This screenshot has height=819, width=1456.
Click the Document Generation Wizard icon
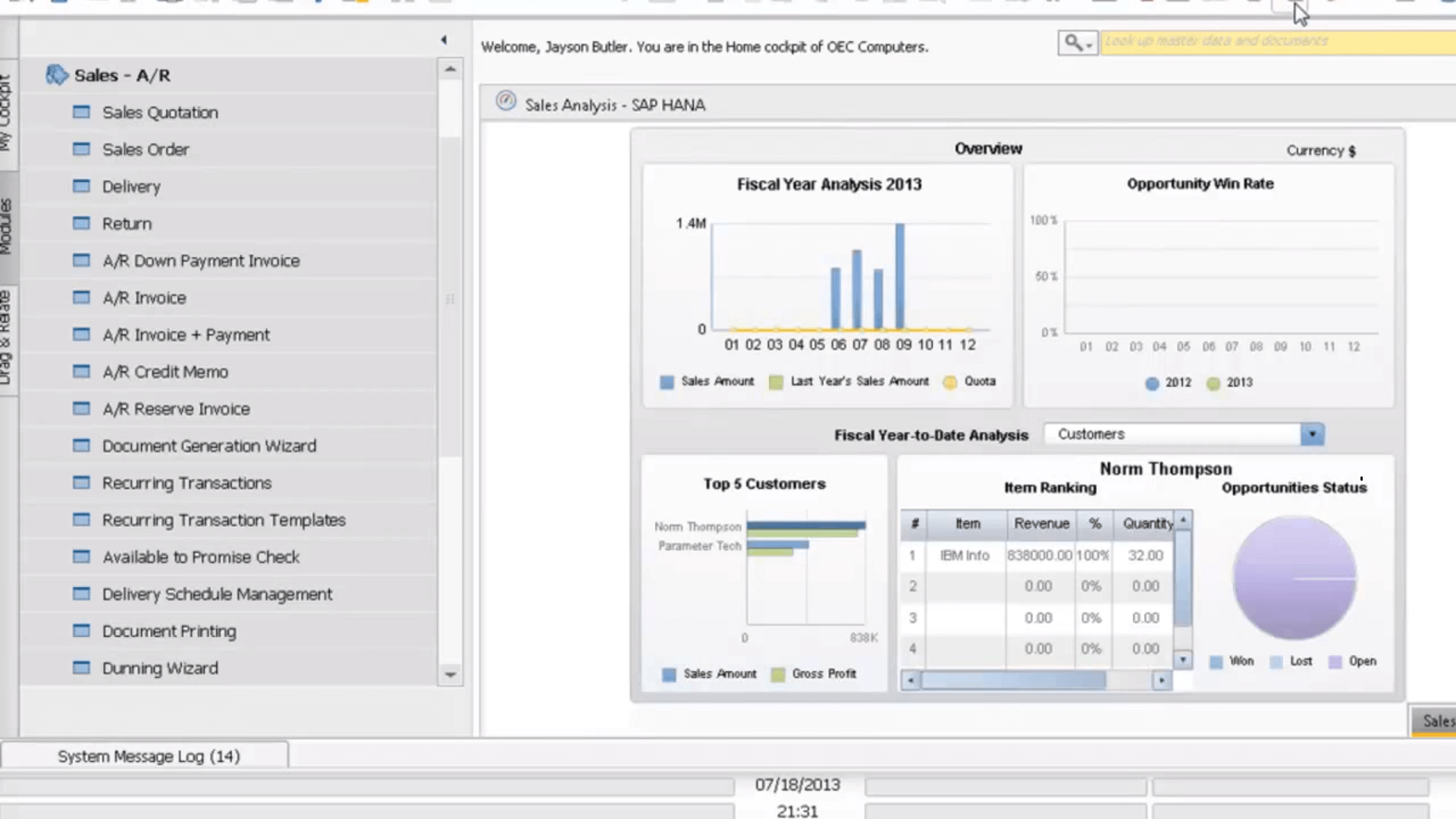coord(81,445)
